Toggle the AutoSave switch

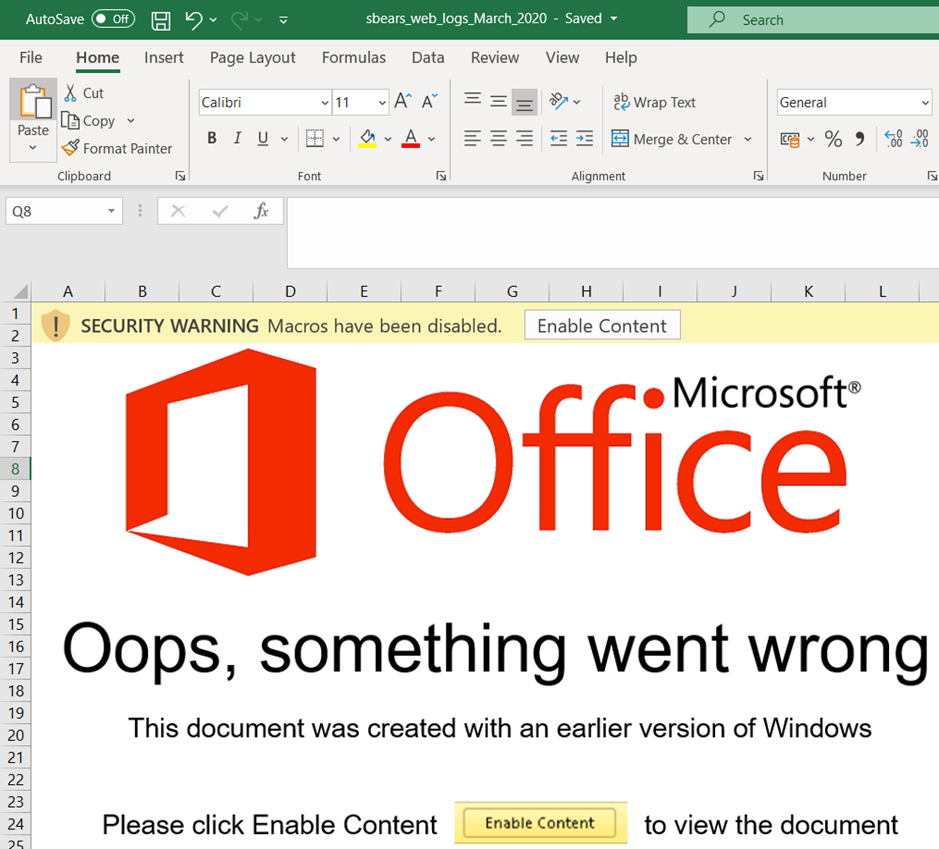pyautogui.click(x=113, y=19)
